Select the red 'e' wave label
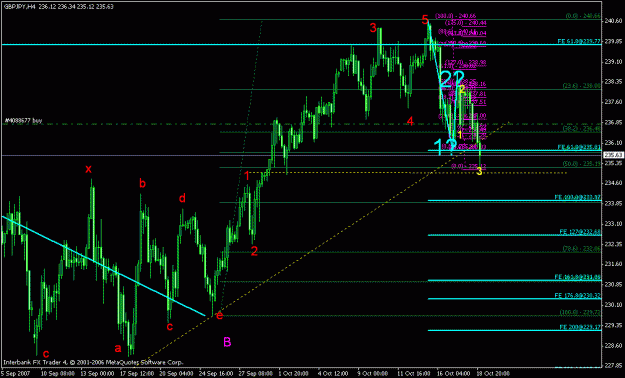The width and height of the screenshot is (625, 378). pos(219,316)
